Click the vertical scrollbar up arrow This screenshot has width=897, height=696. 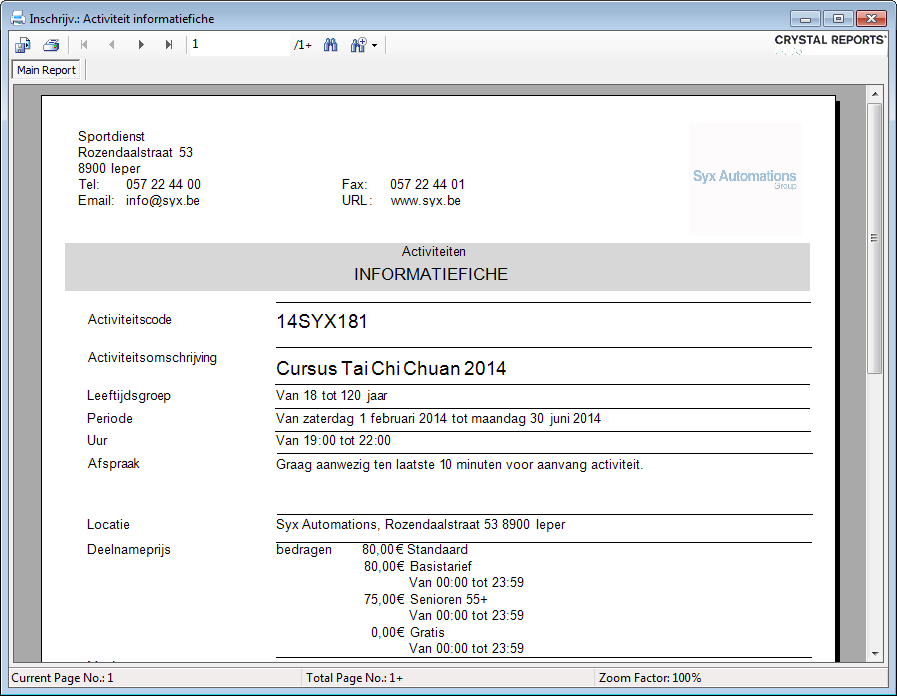tap(875, 94)
